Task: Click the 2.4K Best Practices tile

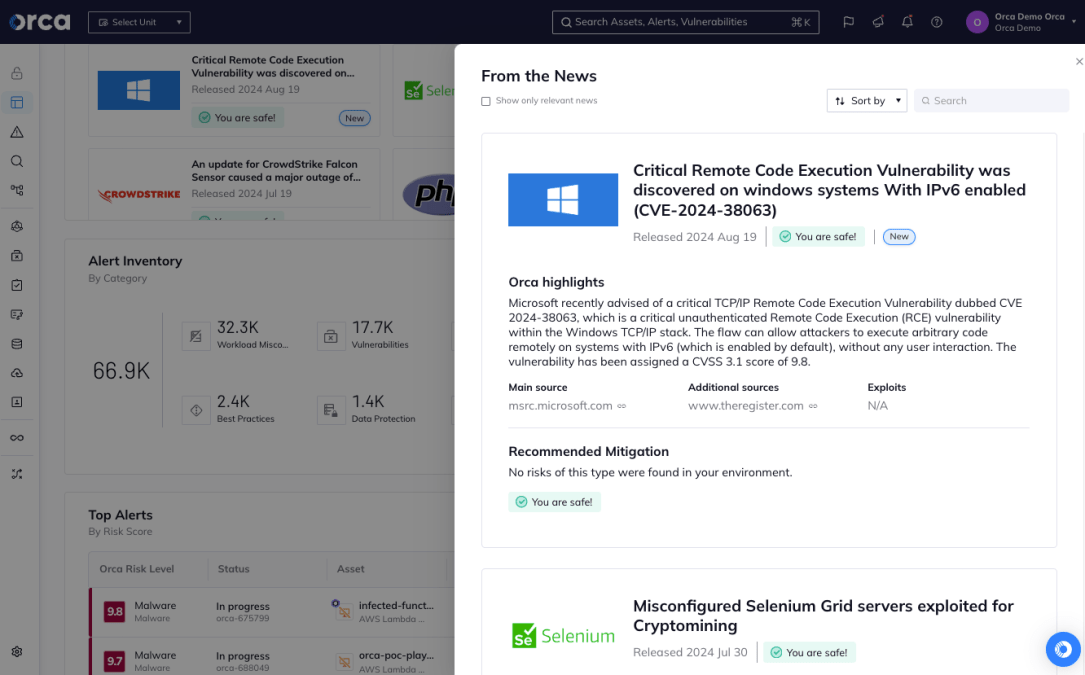Action: coord(230,408)
